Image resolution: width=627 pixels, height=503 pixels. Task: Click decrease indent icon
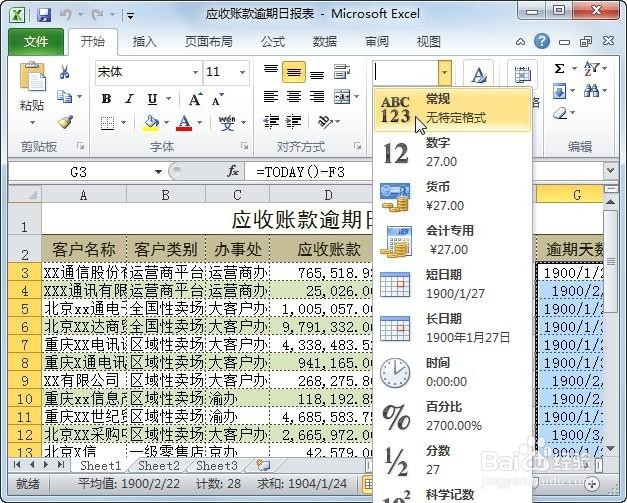271,121
